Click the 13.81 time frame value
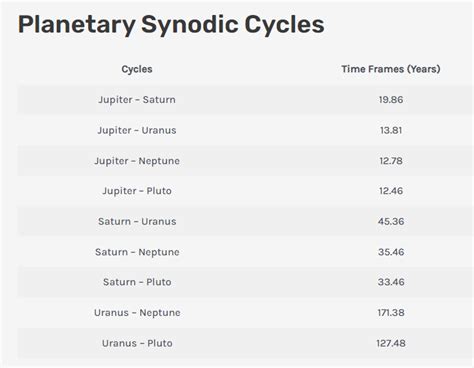Viewport: 474px width, 368px height. (391, 130)
